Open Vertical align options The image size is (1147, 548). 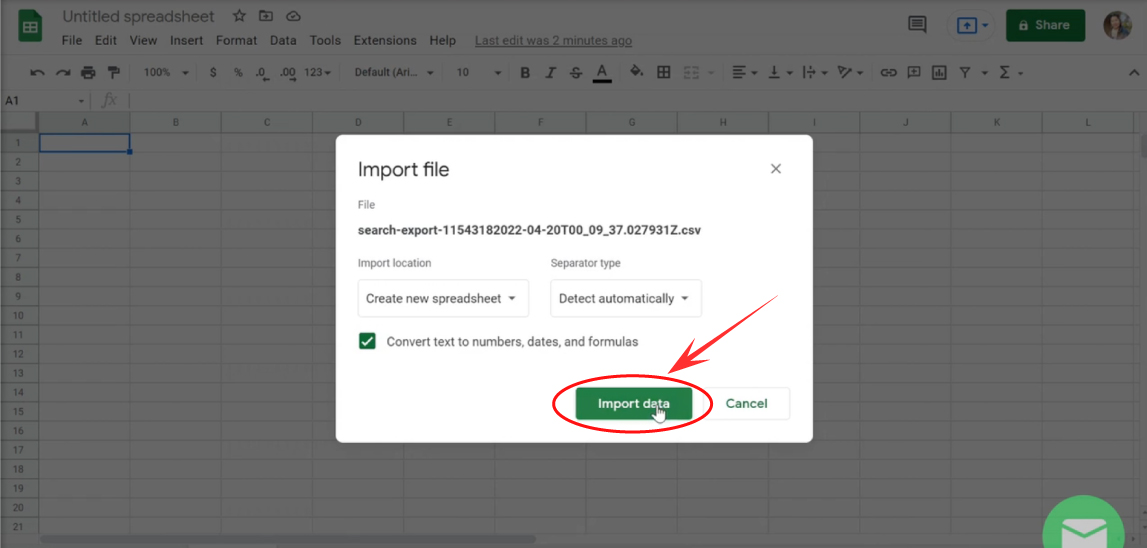click(781, 72)
